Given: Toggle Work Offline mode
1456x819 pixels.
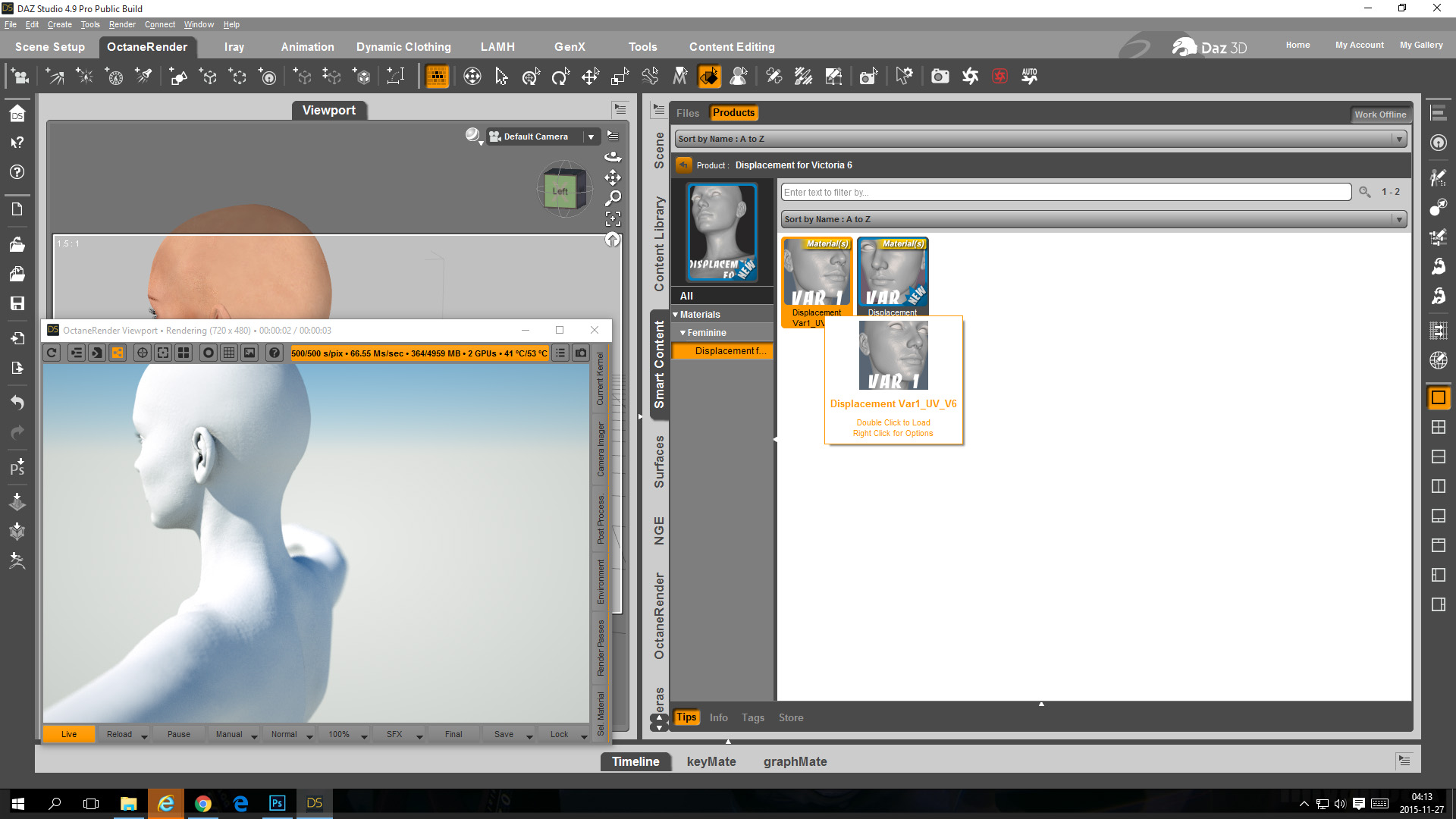Looking at the screenshot, I should [1379, 115].
